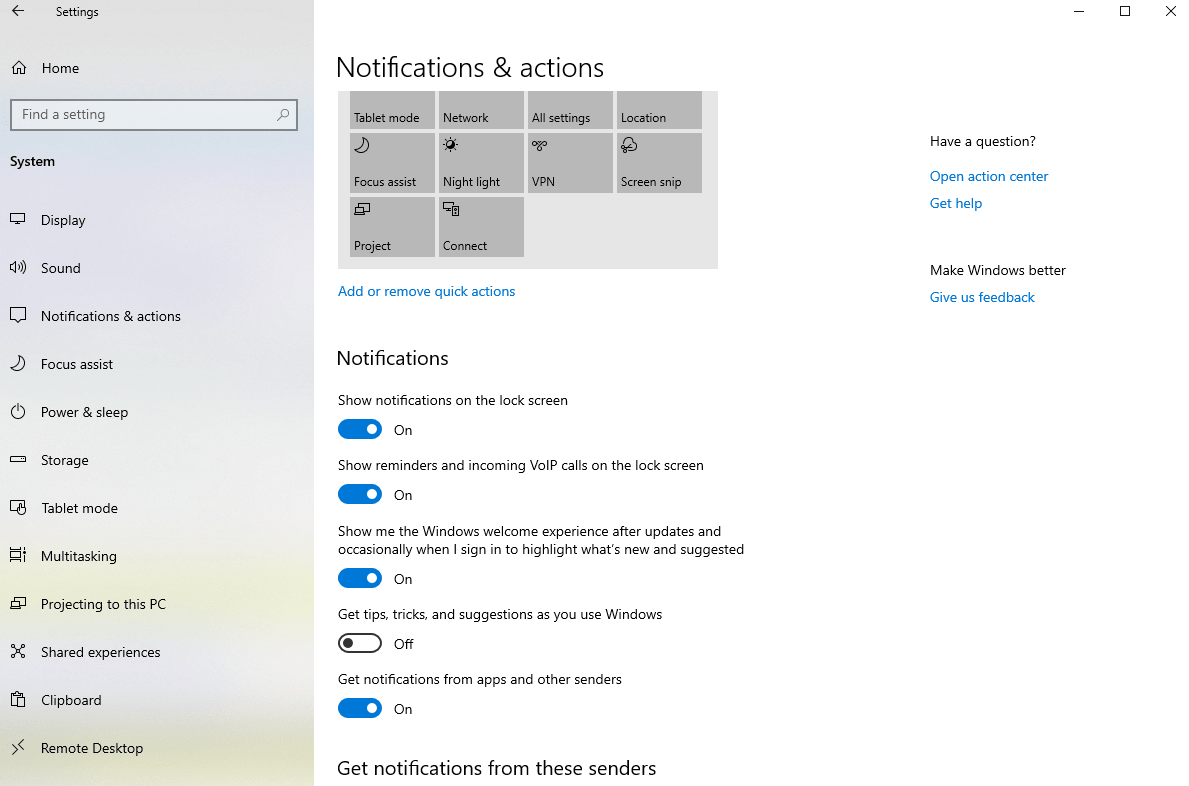Select the Tablet mode quick action tile
The image size is (1189, 786).
coord(392,110)
